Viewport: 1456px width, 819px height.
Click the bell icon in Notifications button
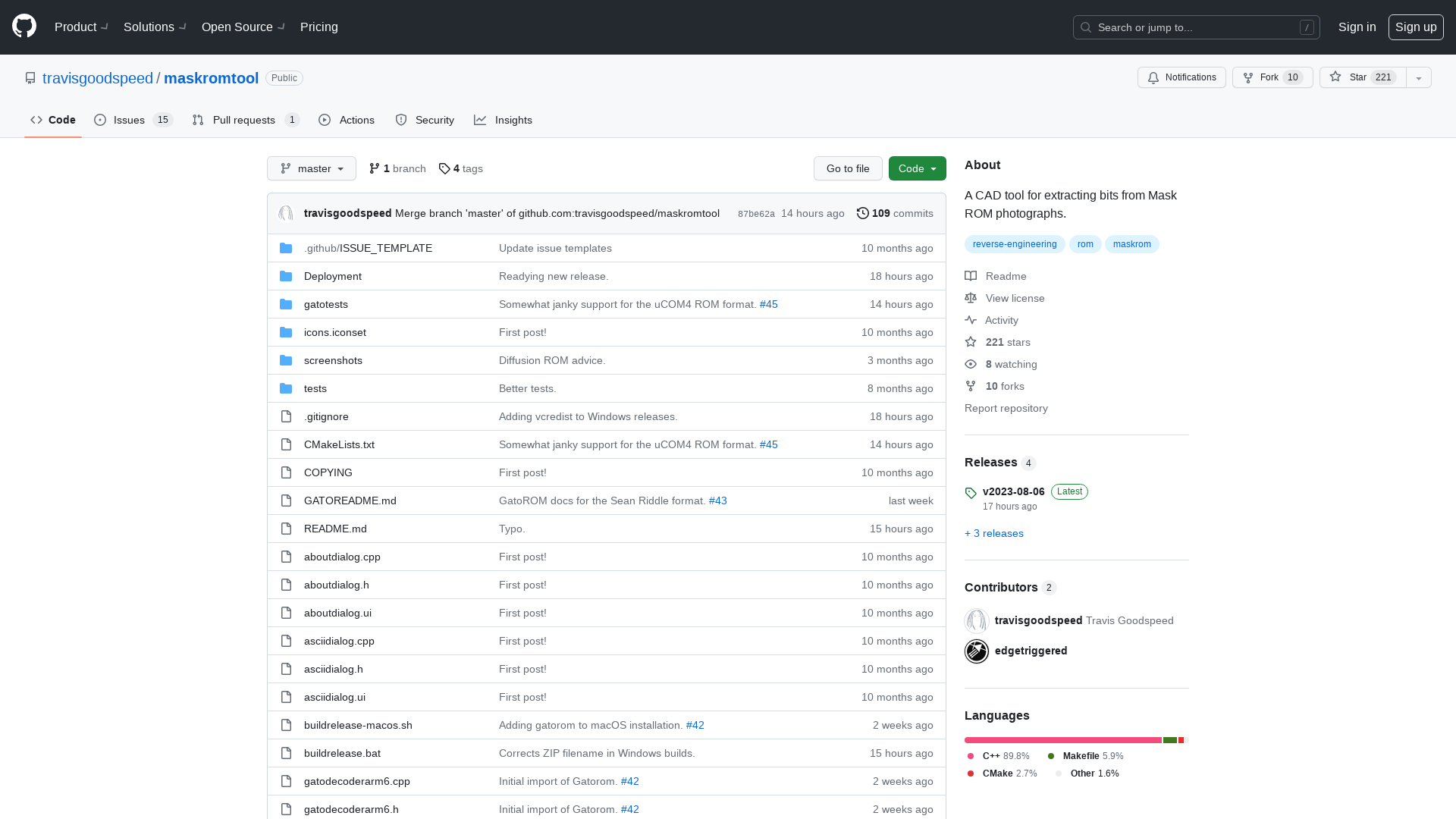[x=1153, y=77]
